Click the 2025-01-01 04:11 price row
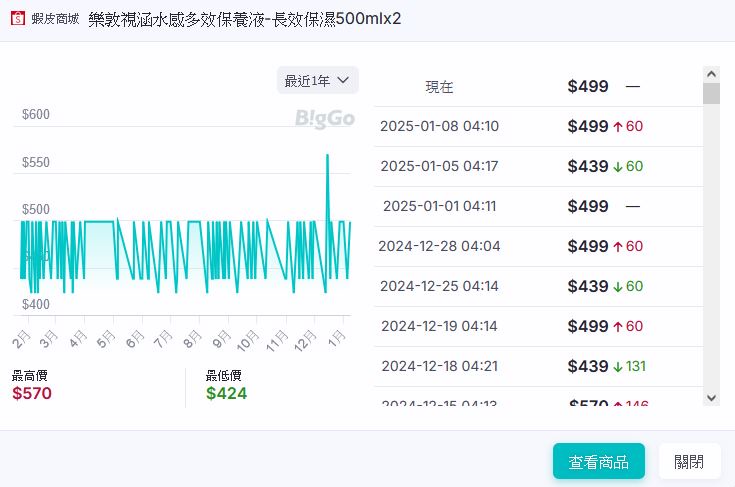 (x=439, y=206)
